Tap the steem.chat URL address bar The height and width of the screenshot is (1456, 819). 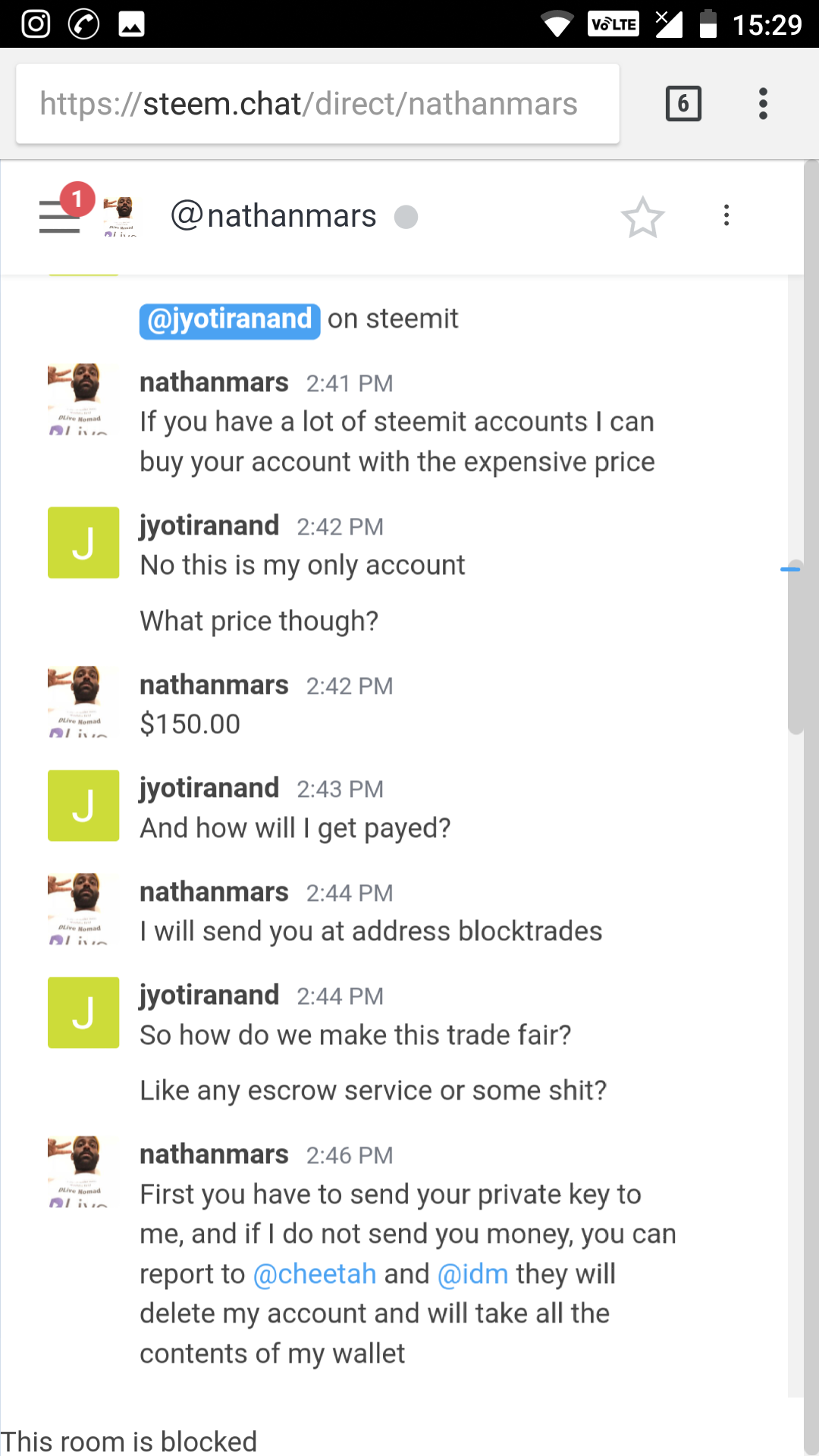point(318,104)
